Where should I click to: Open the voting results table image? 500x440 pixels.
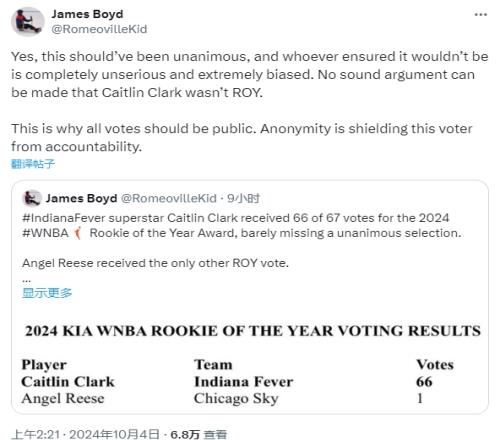click(x=251, y=363)
